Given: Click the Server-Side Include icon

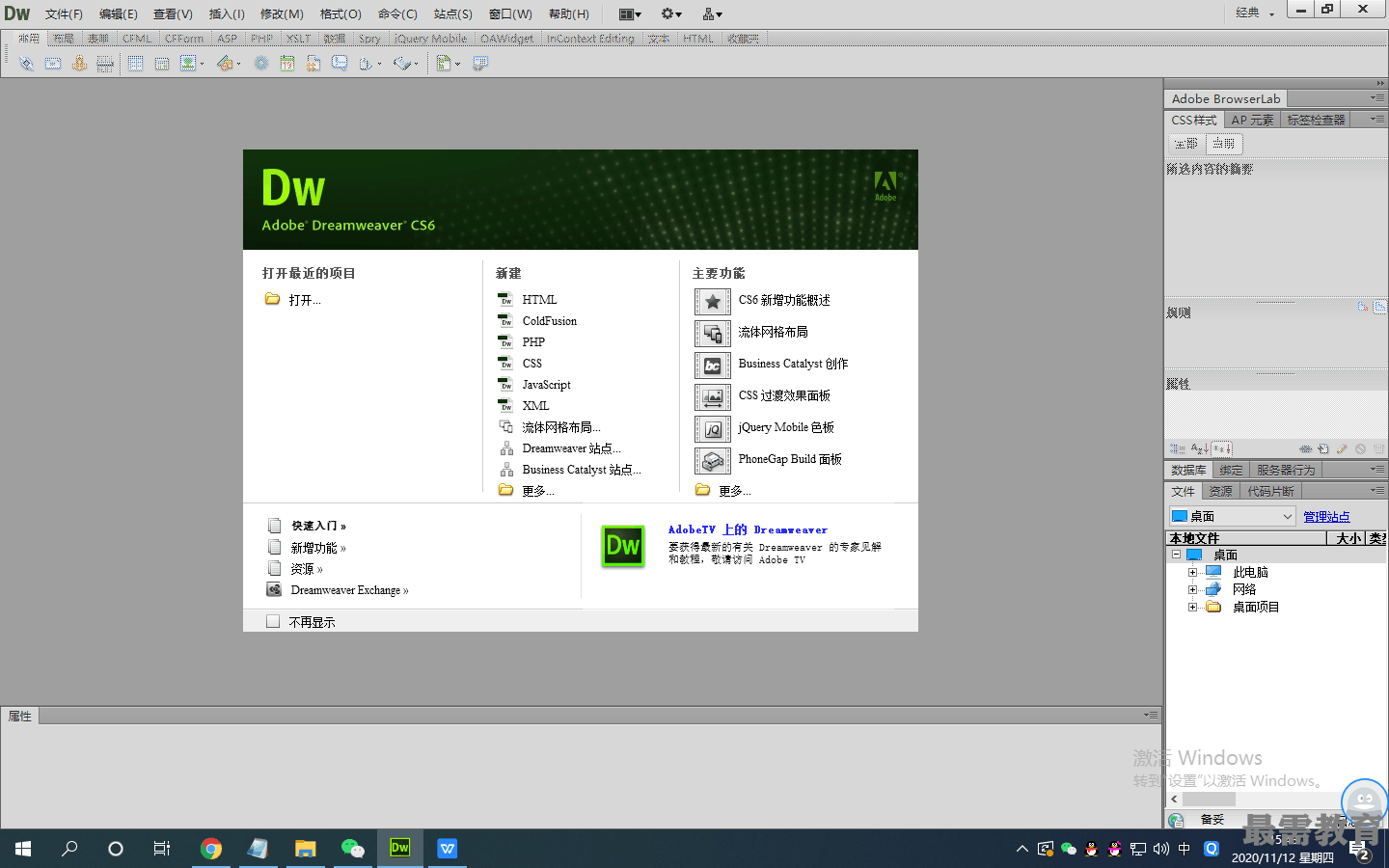Looking at the screenshot, I should coord(313,64).
